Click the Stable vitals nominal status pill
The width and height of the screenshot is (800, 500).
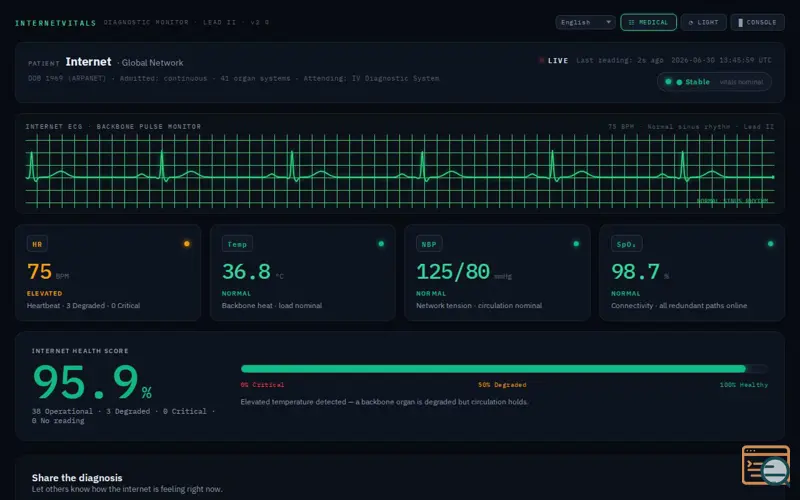coord(714,82)
